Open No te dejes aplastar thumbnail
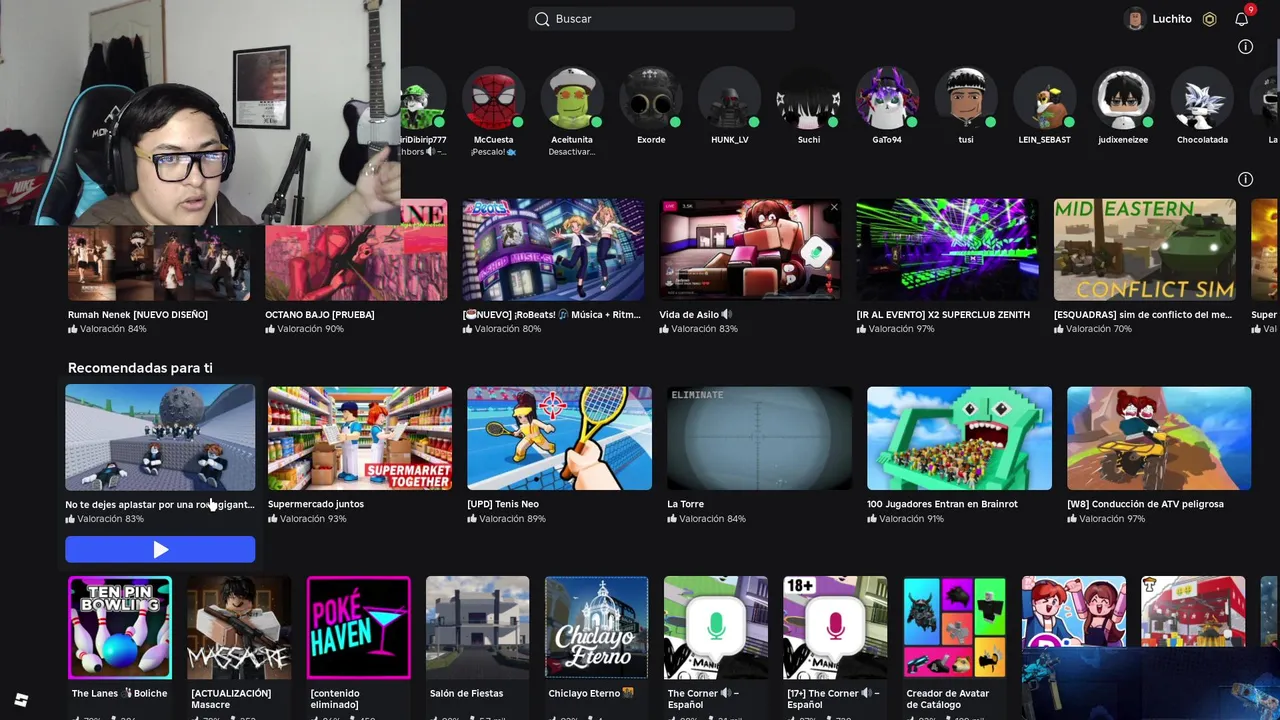Screen dimensions: 1280x720 (x=160, y=438)
